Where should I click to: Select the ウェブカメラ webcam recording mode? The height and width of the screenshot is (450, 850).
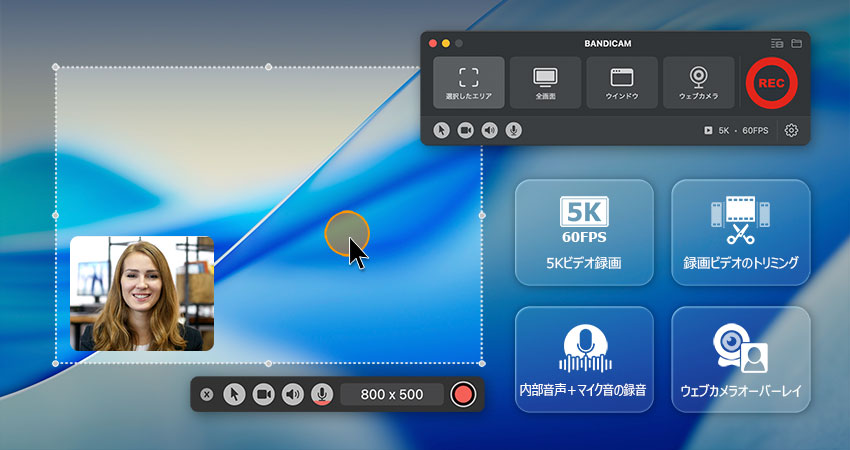(699, 82)
